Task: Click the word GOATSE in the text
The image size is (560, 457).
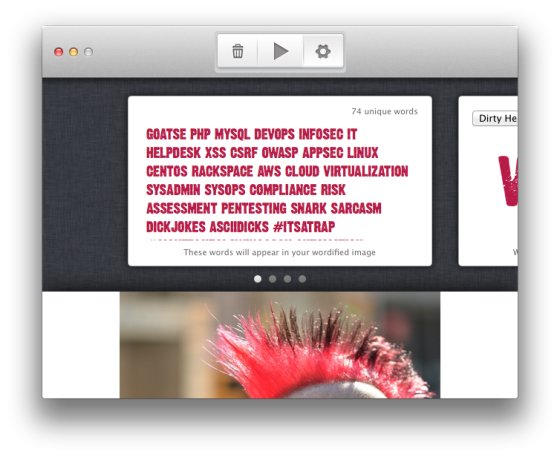Action: pos(166,134)
